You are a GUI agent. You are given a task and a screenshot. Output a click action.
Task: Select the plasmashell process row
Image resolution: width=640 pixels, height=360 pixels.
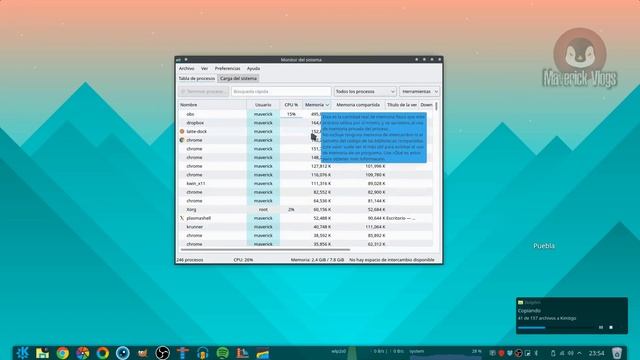tap(305, 218)
